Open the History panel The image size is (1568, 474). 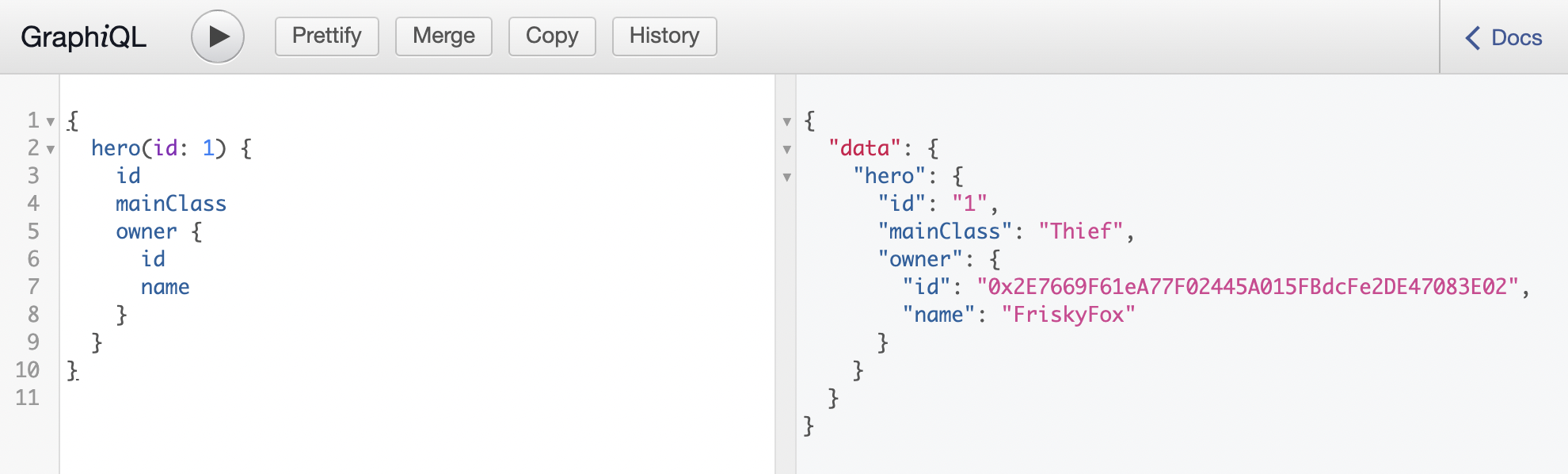tap(664, 36)
